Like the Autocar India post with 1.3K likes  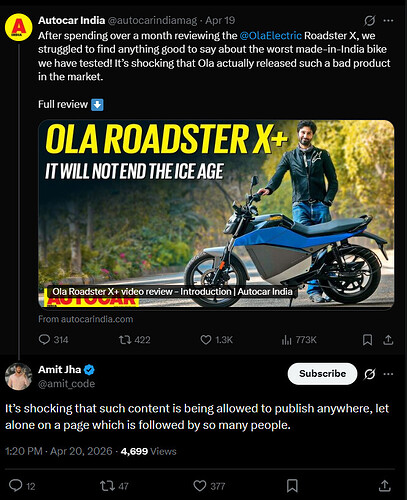coord(216,340)
